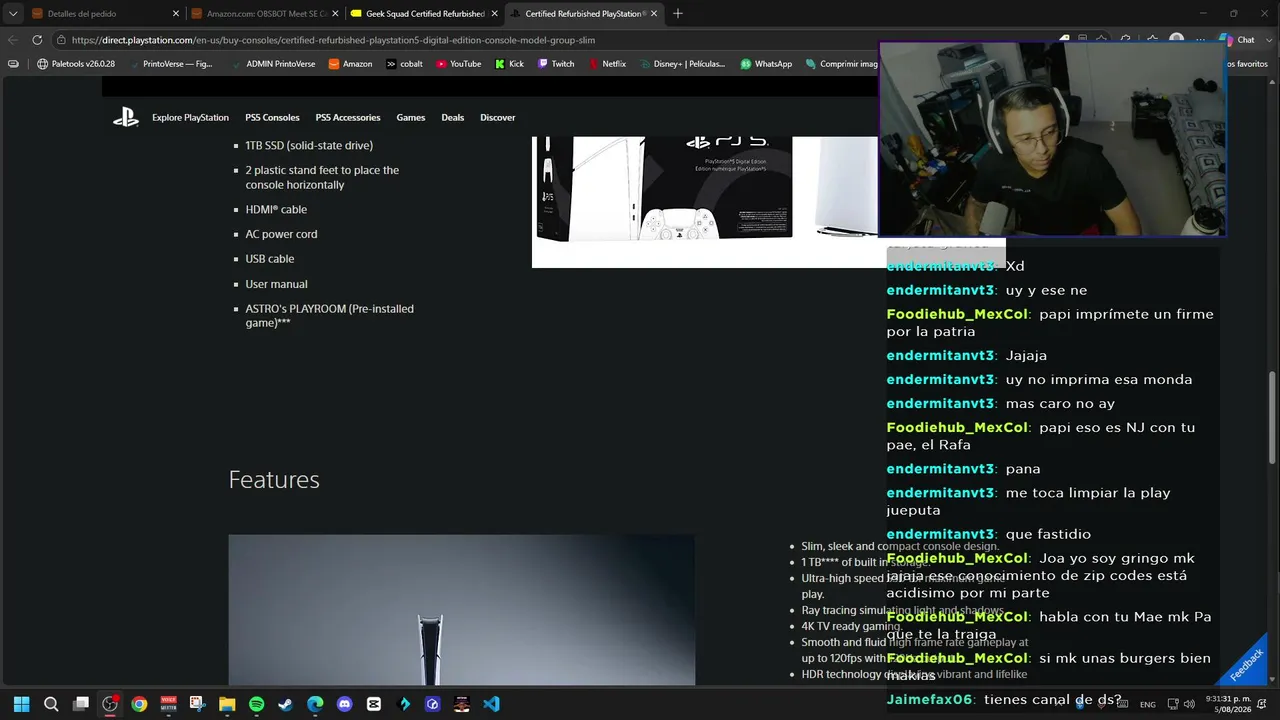This screenshot has width=1280, height=720.
Task: Open the Paletools v26.0.28 bookmark
Action: tap(76, 64)
